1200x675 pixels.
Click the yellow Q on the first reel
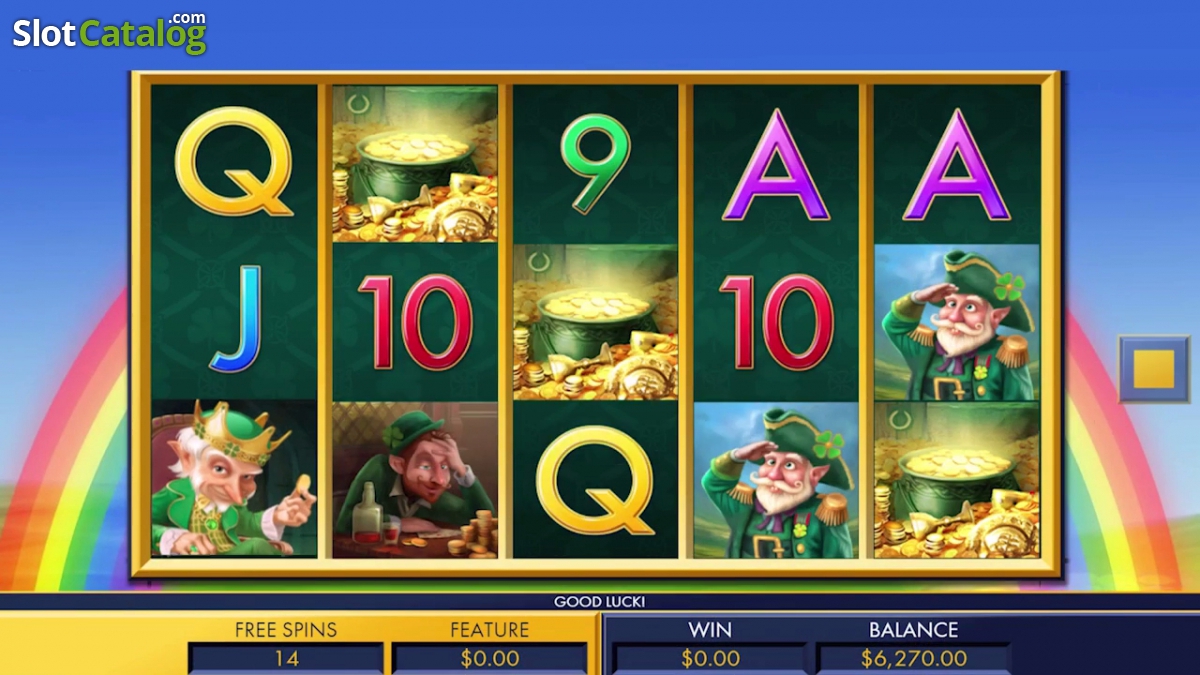234,161
